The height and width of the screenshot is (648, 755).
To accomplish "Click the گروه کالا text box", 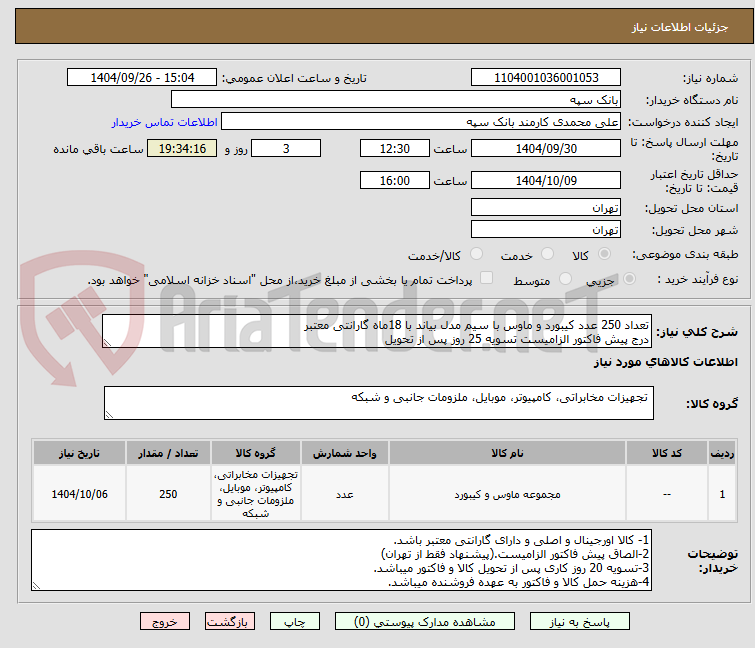I will pyautogui.click(x=378, y=403).
